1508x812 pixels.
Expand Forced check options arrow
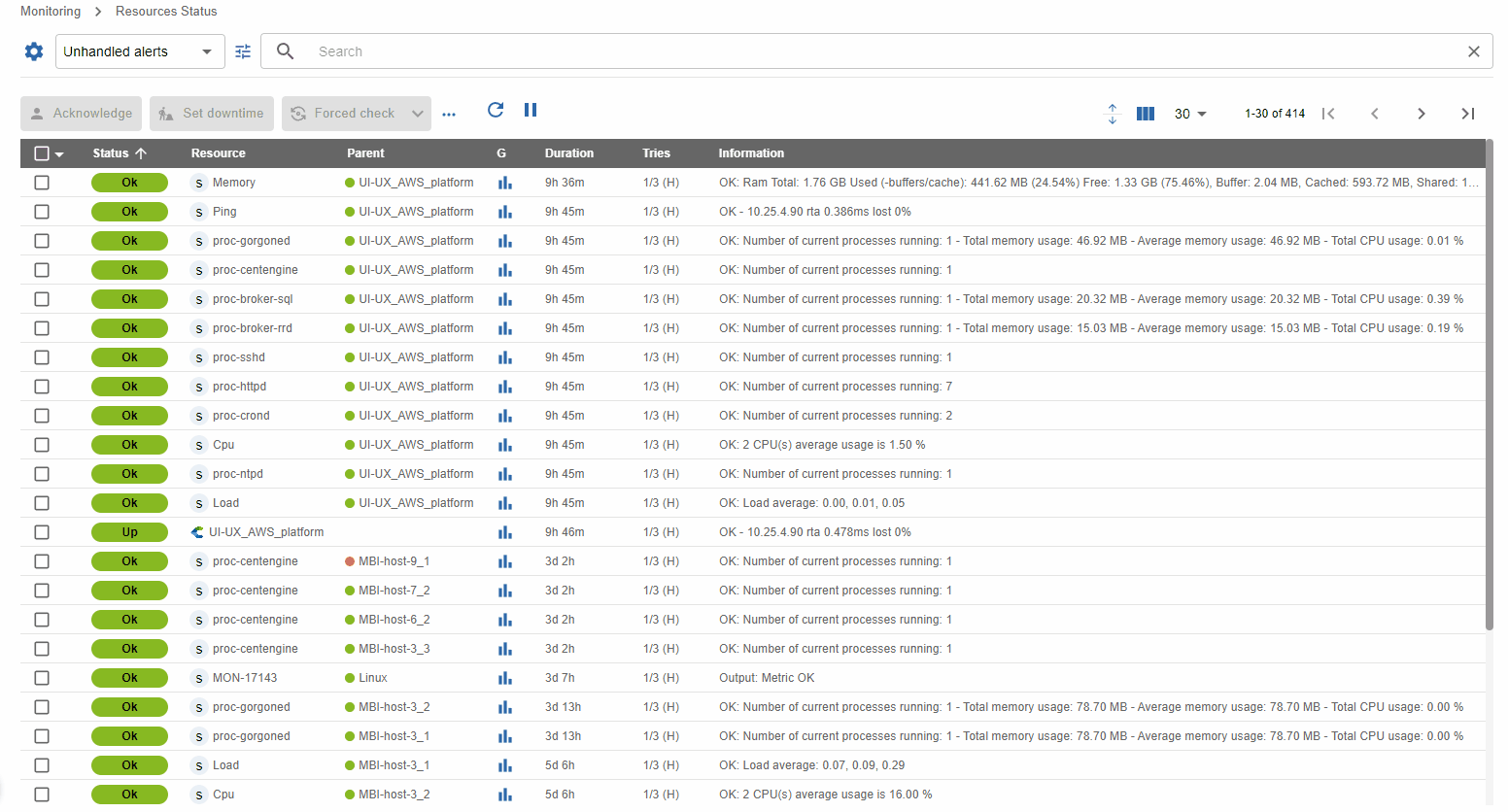(x=418, y=114)
